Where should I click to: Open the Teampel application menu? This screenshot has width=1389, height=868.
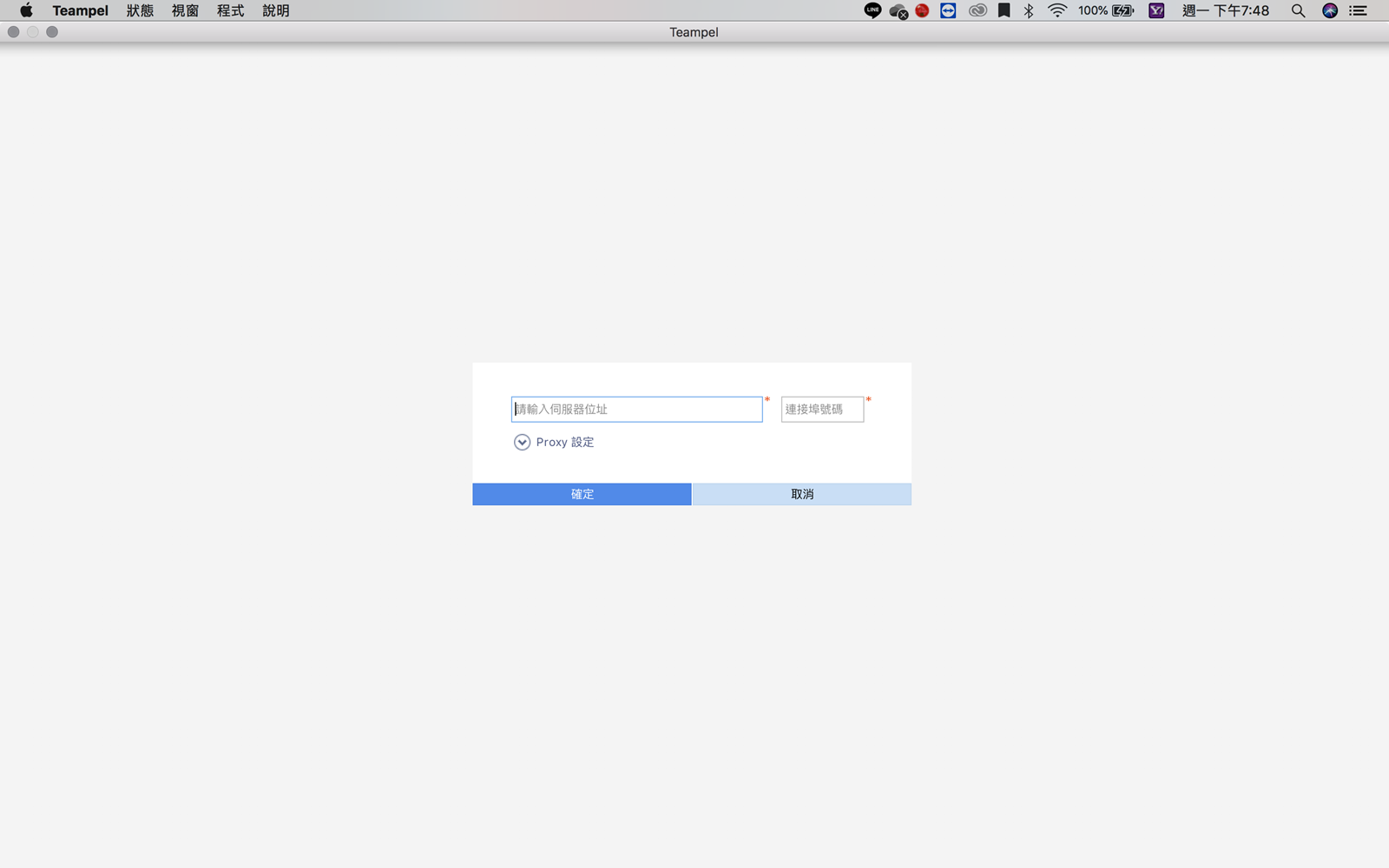(x=80, y=10)
